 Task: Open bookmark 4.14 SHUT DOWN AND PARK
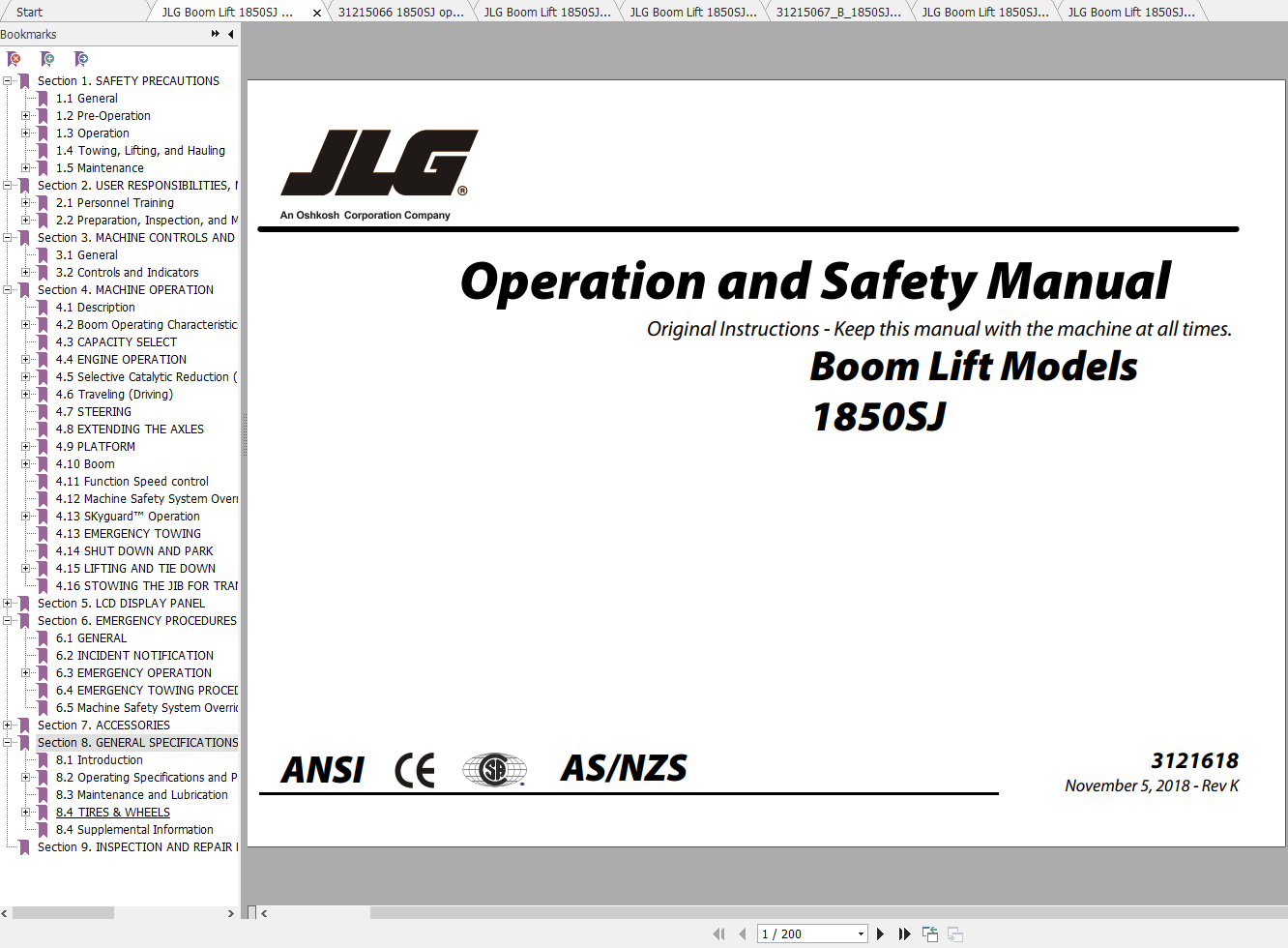tap(134, 551)
